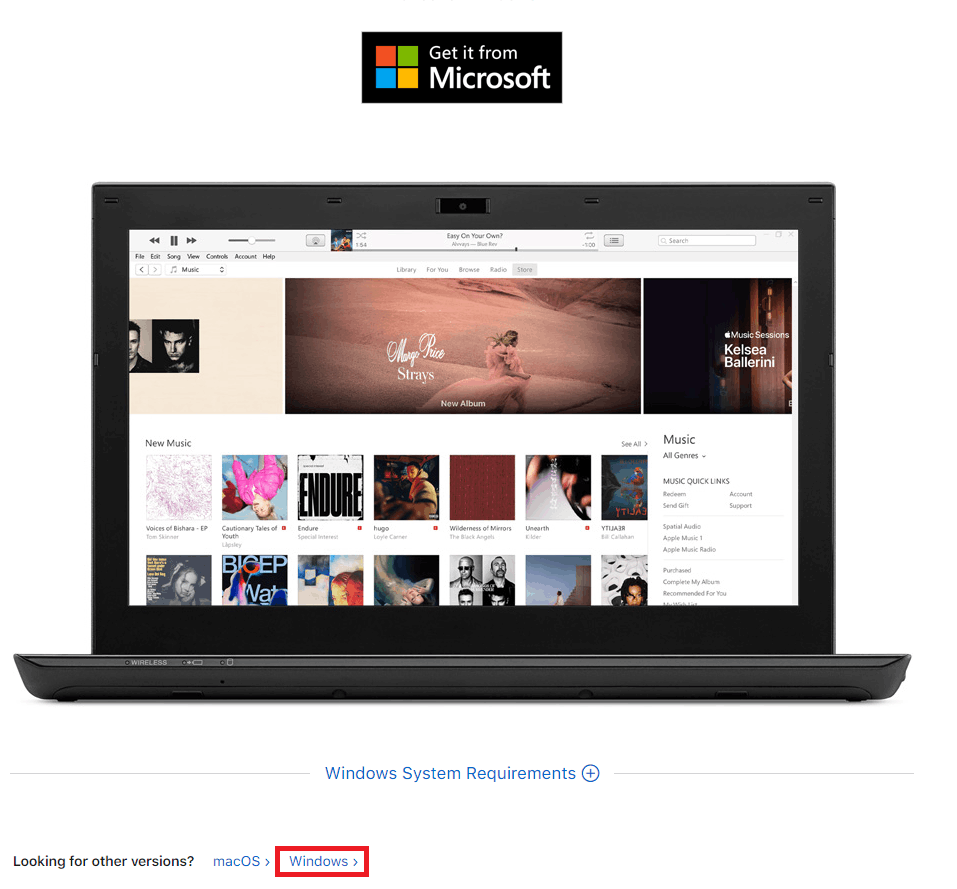Click the Support quick link

(x=740, y=506)
